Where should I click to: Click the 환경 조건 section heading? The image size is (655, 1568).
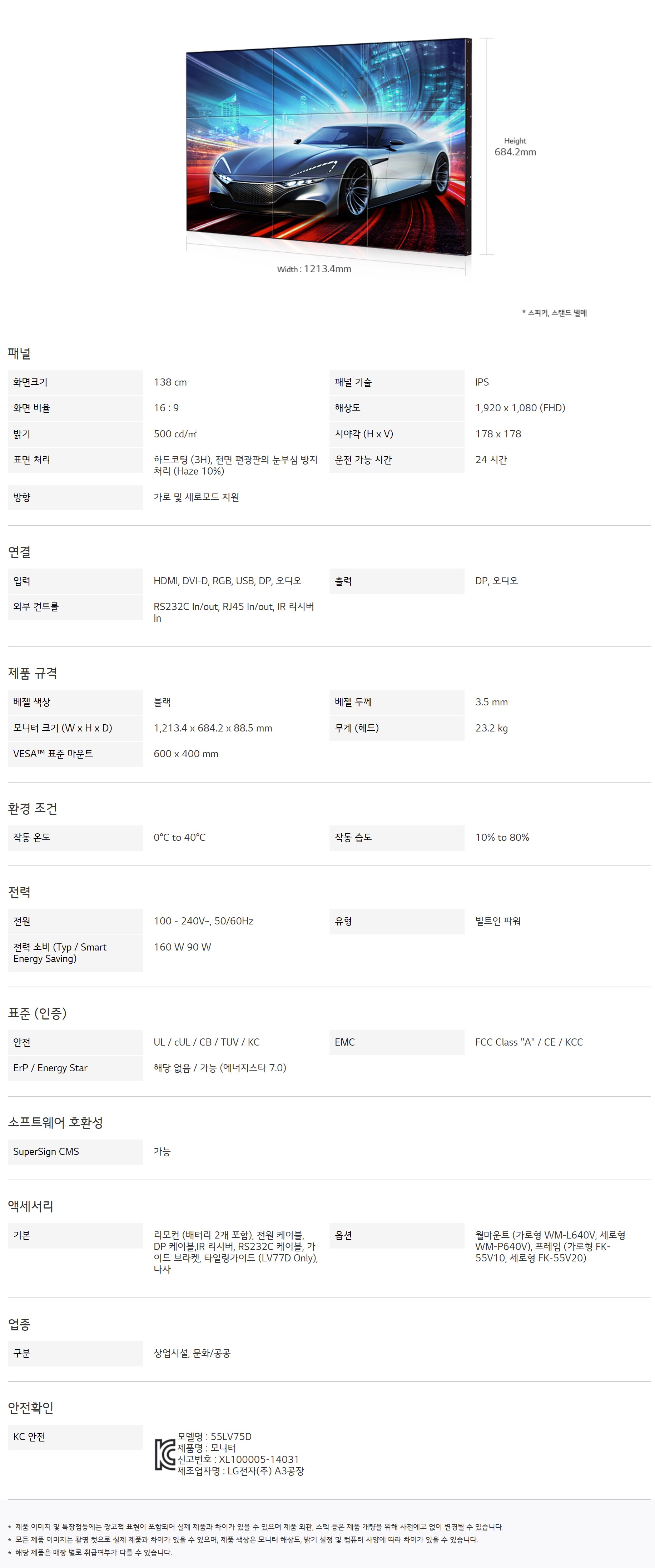pyautogui.click(x=33, y=808)
